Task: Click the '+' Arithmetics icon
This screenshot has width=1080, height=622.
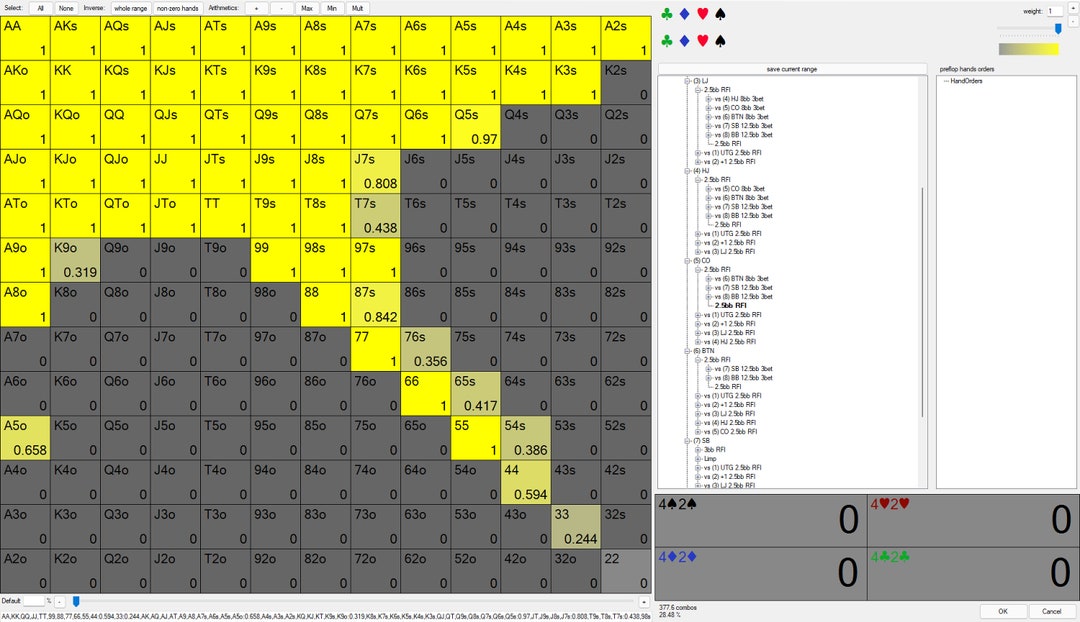Action: pos(256,7)
